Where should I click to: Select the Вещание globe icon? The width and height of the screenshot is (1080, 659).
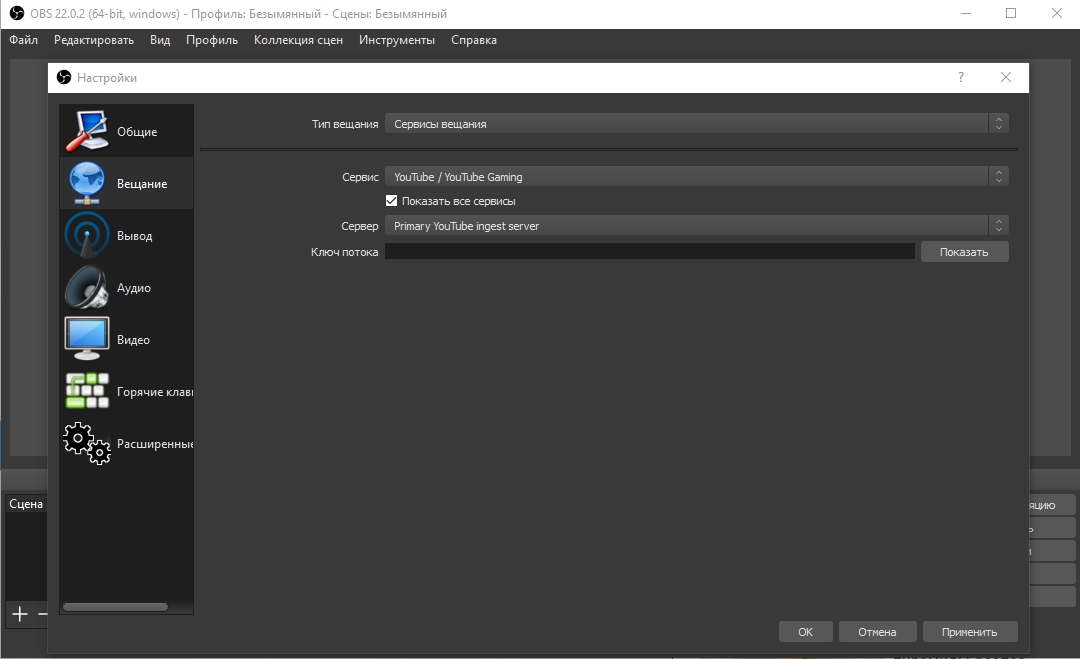point(87,183)
